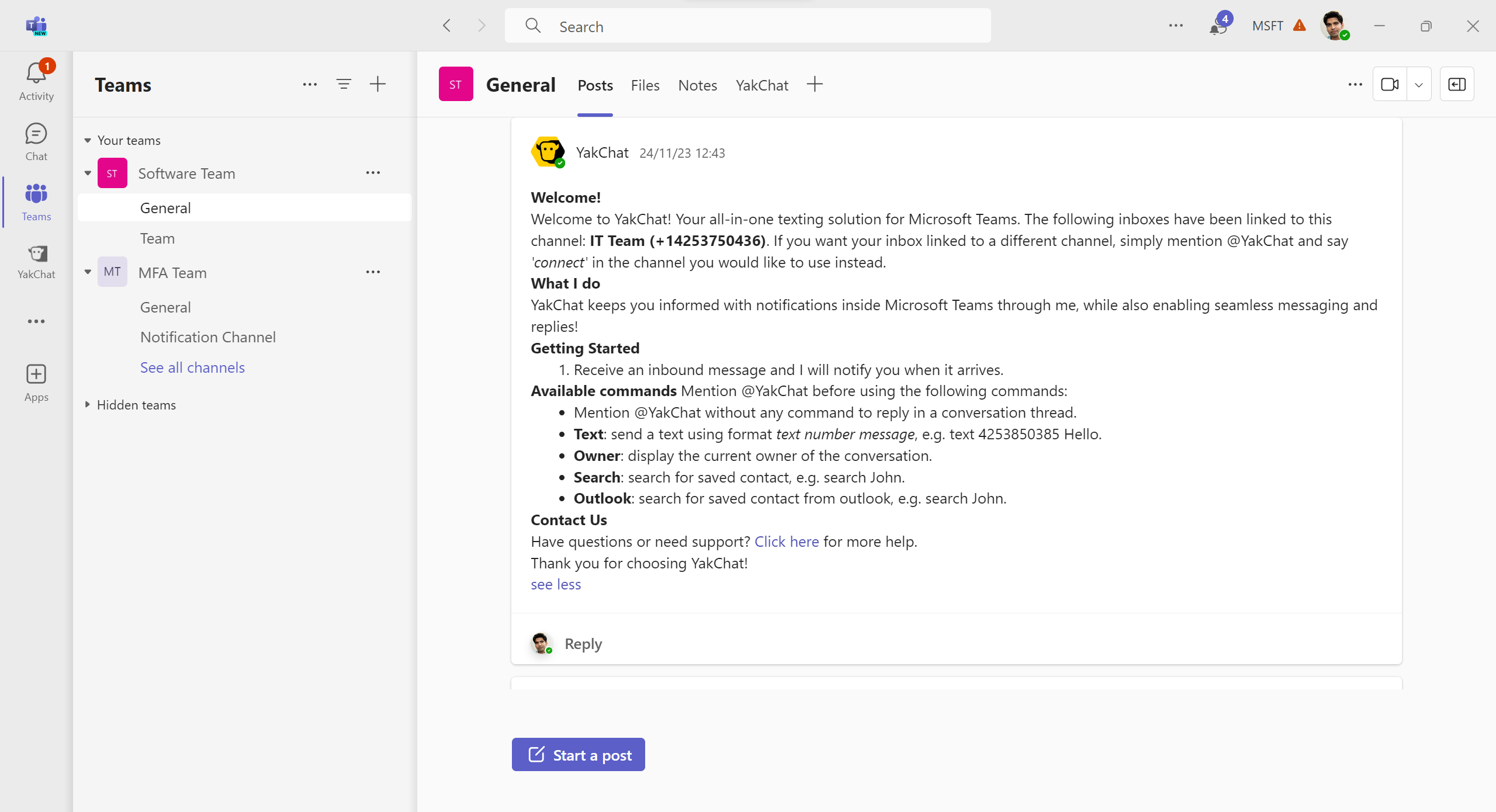Select the Teams icon in the sidebar
The image size is (1496, 812).
(x=36, y=202)
